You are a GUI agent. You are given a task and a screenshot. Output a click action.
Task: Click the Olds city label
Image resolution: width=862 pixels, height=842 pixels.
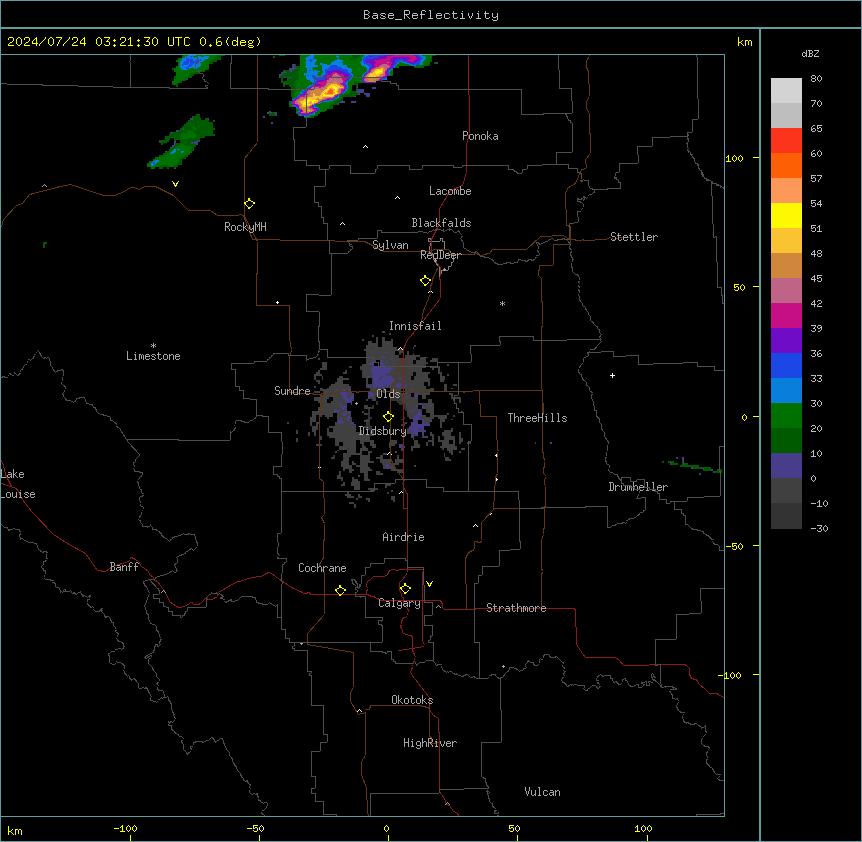388,394
